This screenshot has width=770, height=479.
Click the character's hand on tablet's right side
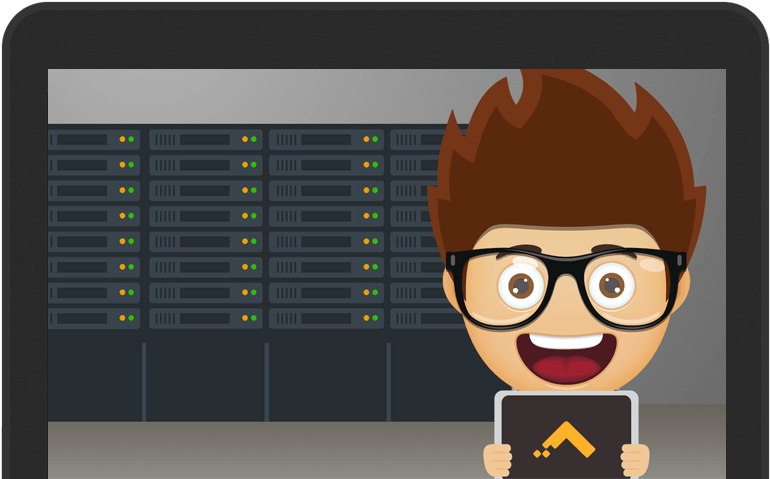click(x=634, y=459)
